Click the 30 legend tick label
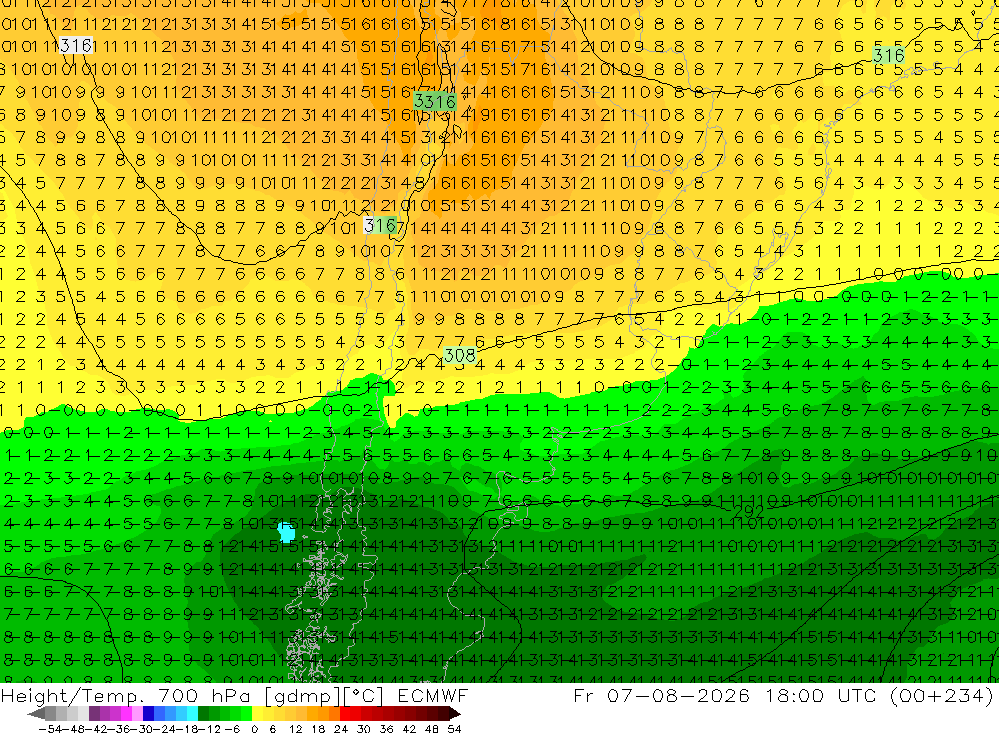The height and width of the screenshot is (733, 1000). pyautogui.click(x=364, y=729)
